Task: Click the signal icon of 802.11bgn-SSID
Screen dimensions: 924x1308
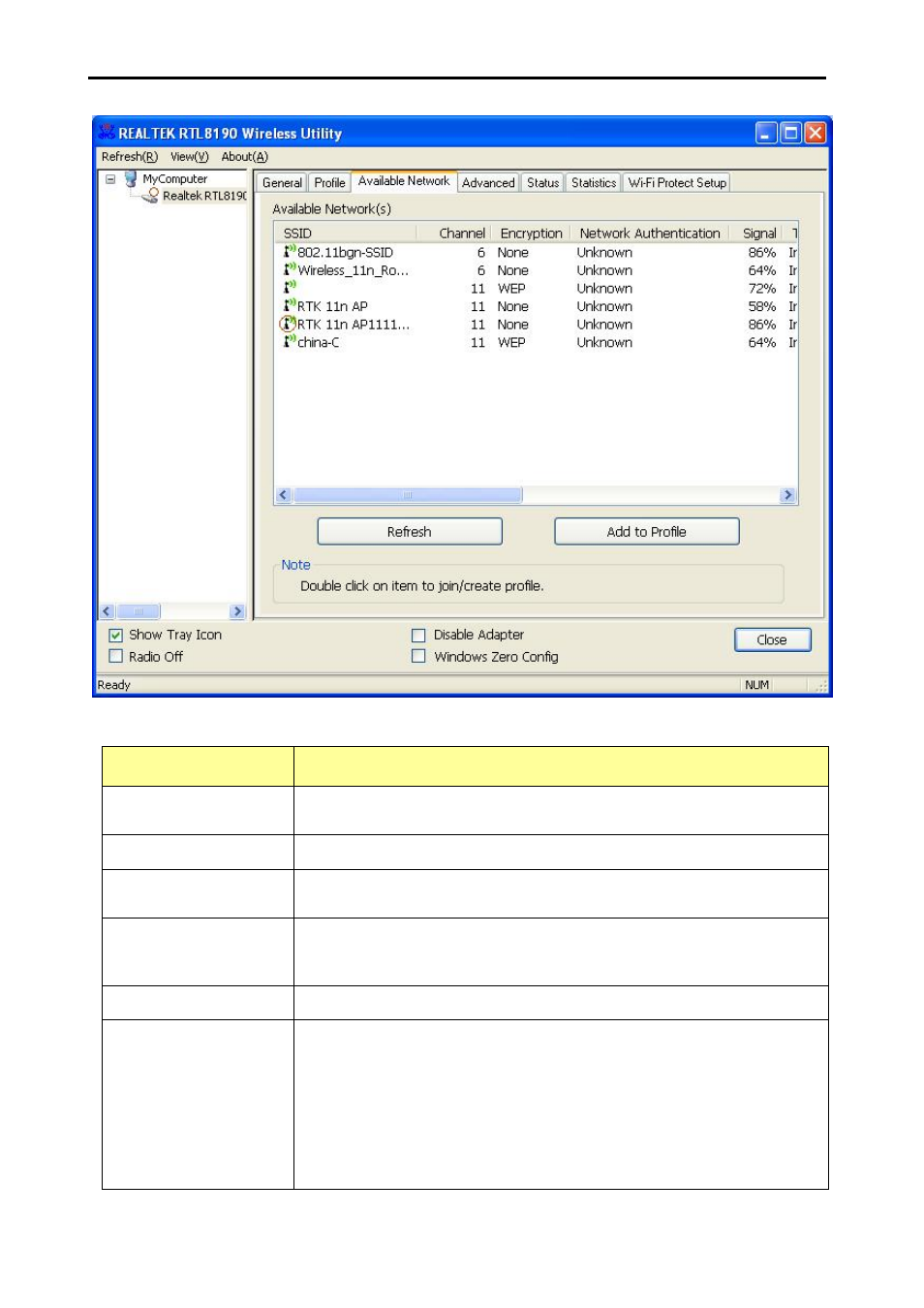Action: 289,252
